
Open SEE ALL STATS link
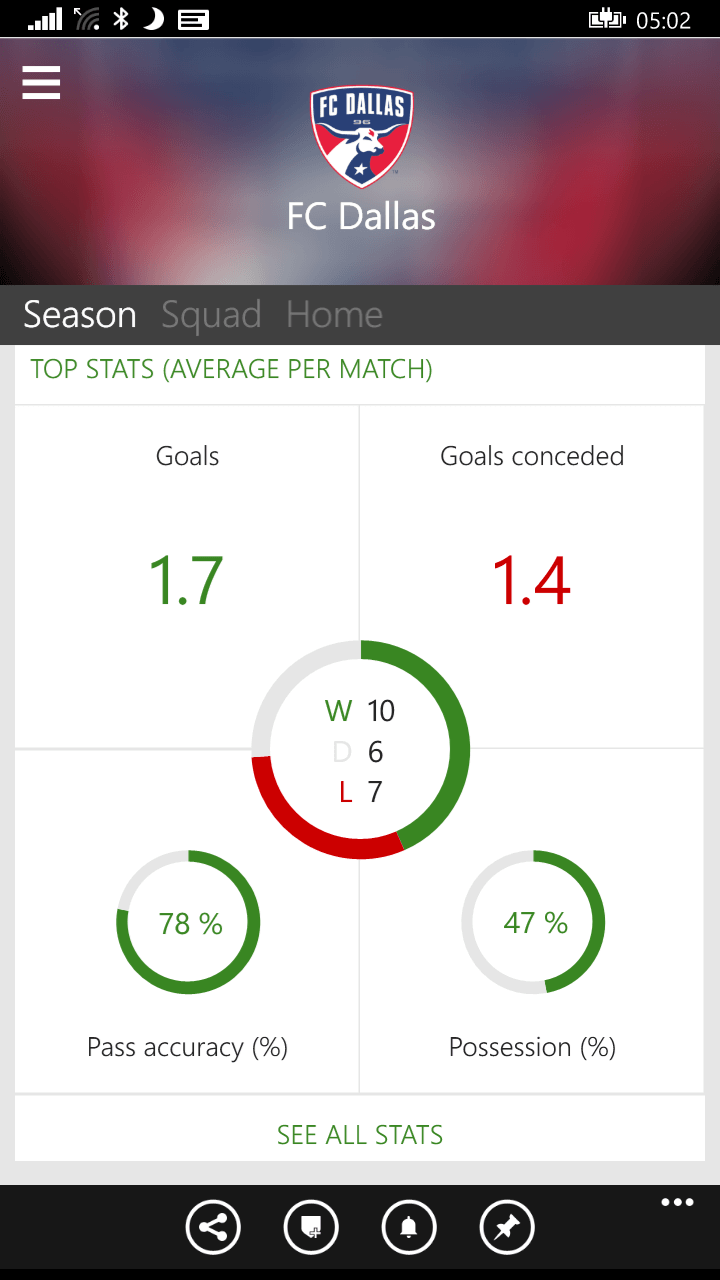pos(360,1135)
